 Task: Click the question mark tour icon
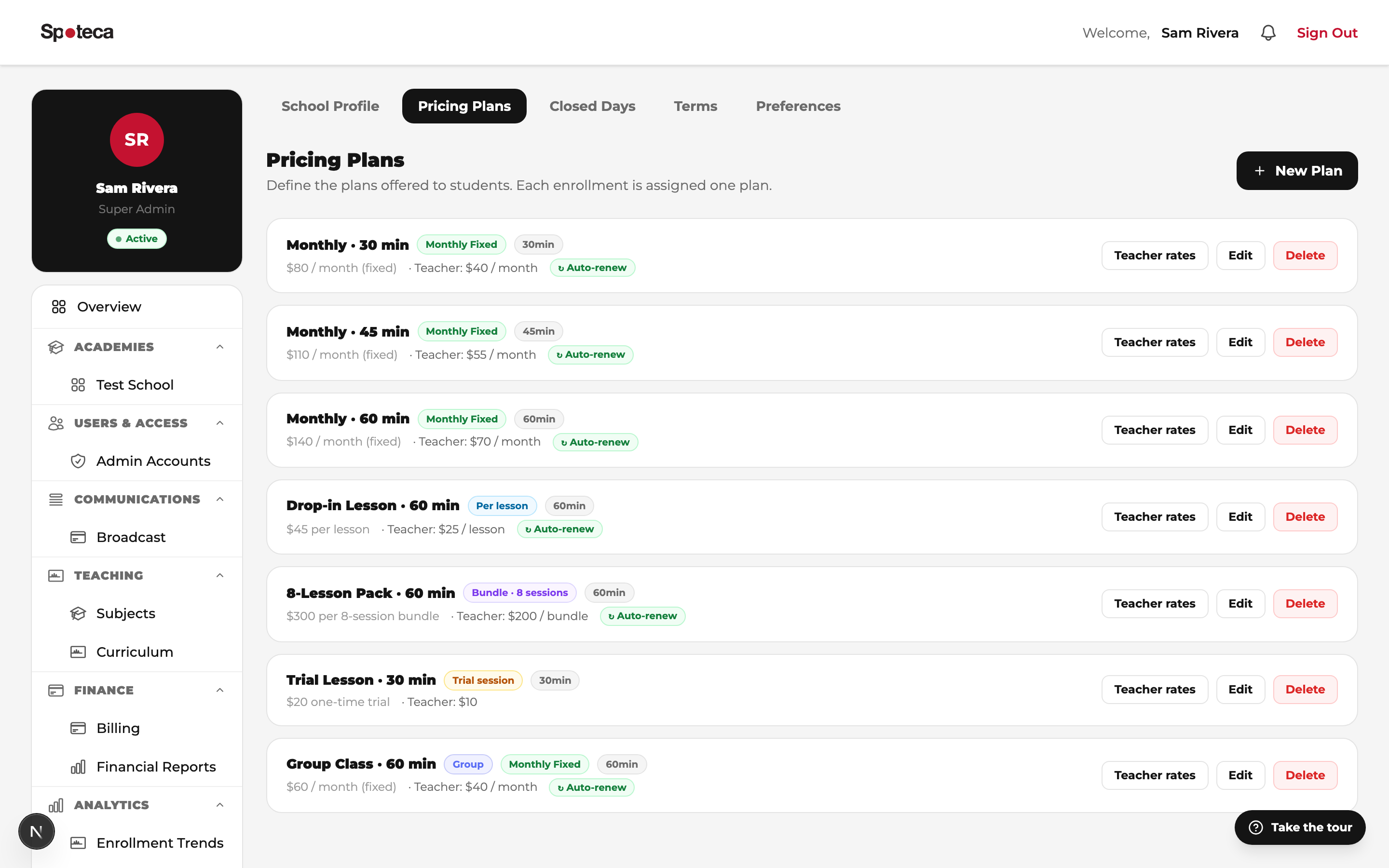tap(1255, 827)
